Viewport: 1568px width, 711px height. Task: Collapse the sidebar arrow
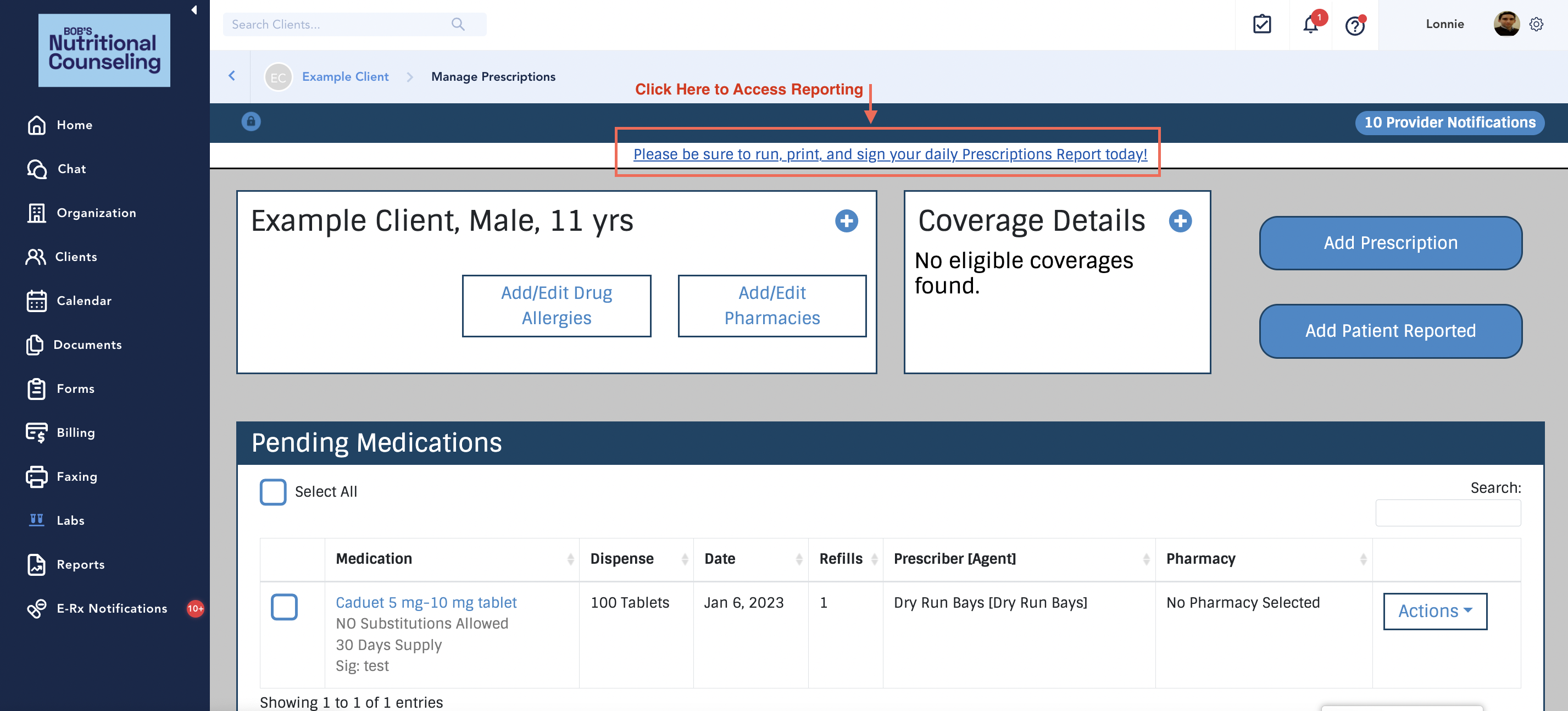point(193,10)
